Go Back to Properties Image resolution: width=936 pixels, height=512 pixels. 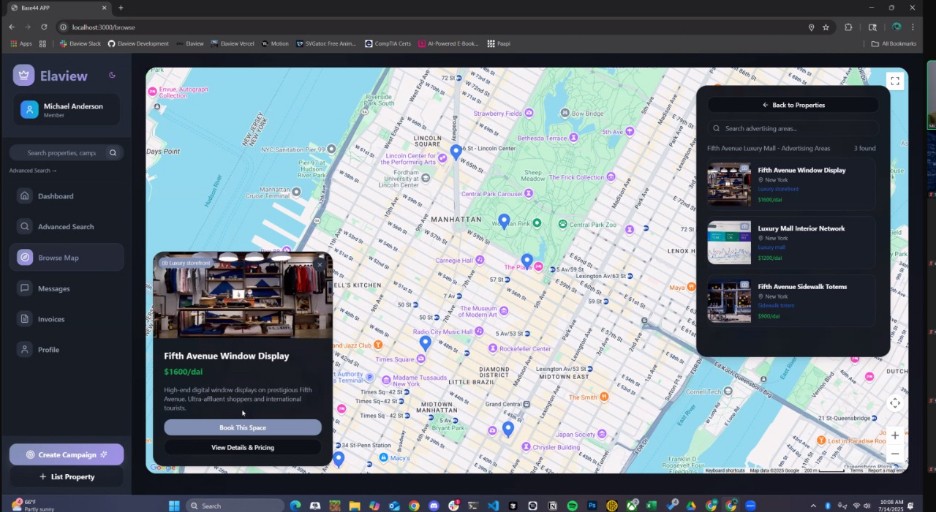[793, 105]
